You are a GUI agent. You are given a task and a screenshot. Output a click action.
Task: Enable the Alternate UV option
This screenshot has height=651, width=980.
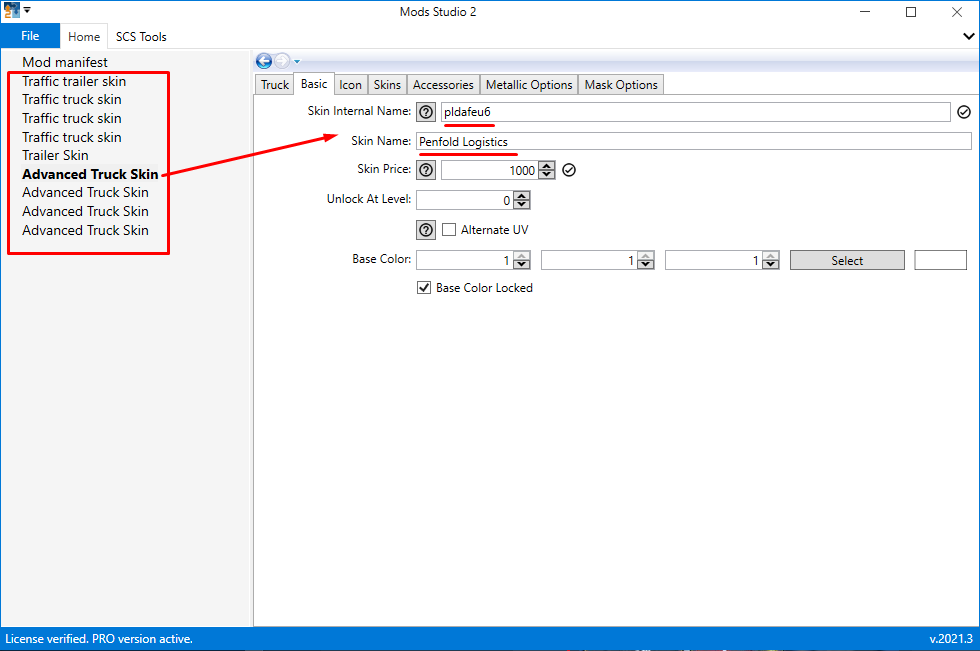(449, 229)
